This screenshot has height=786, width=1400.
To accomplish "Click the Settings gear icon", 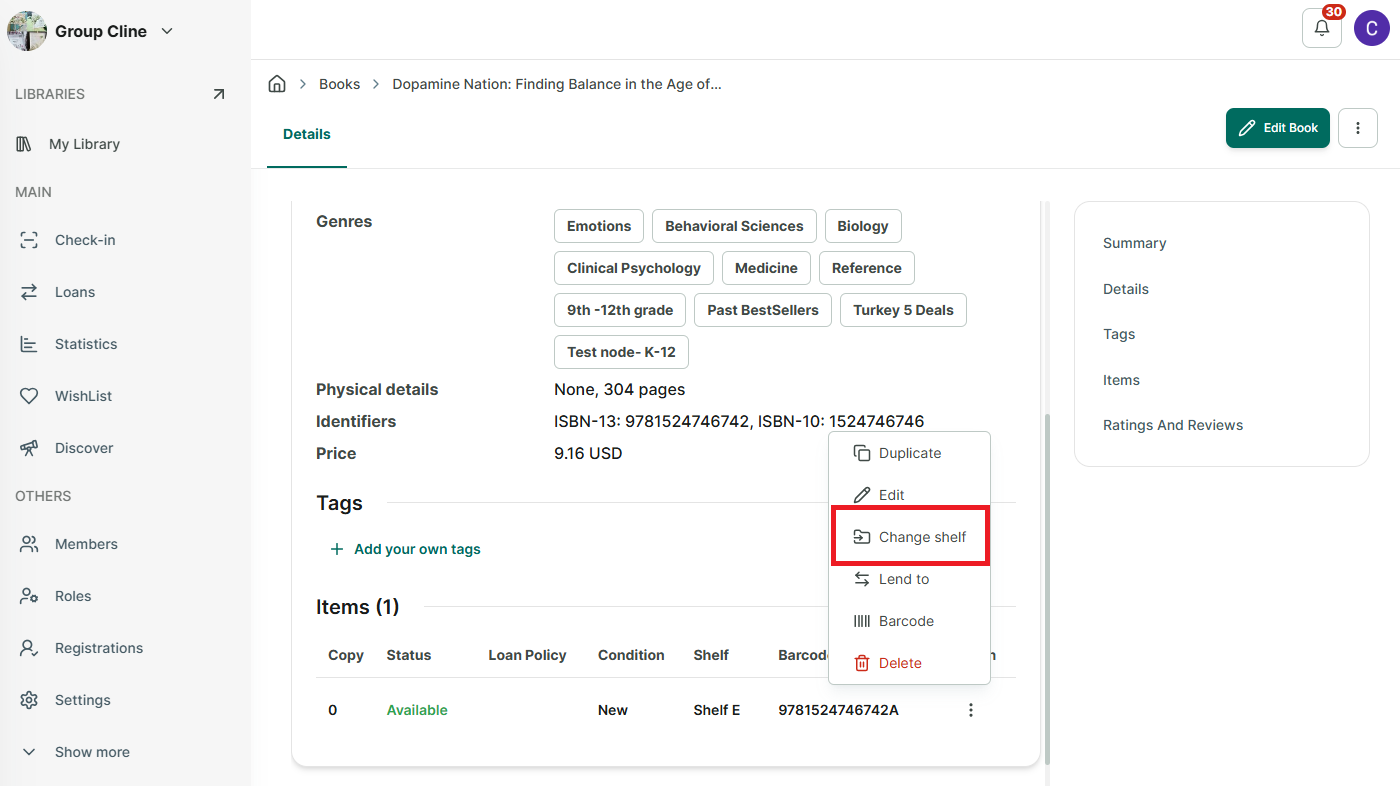I will 29,700.
